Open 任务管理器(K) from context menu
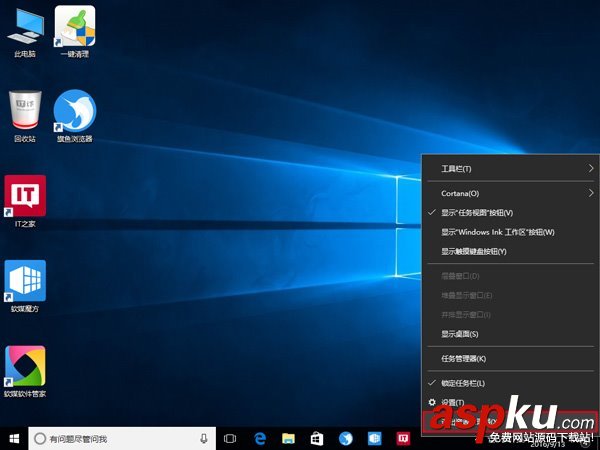Screen dimensions: 600x450 [x=510, y=359]
